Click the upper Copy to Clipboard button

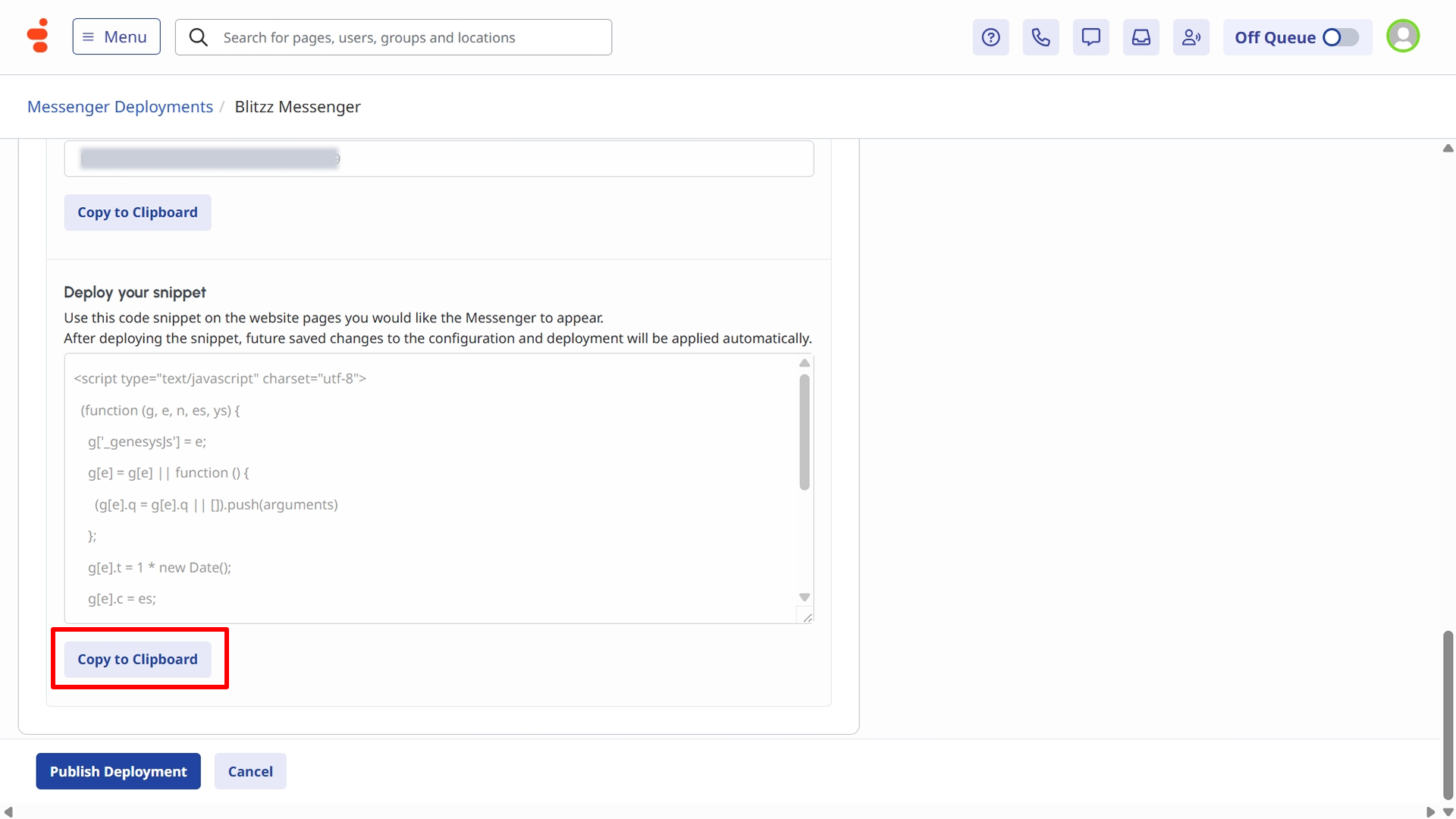tap(137, 212)
